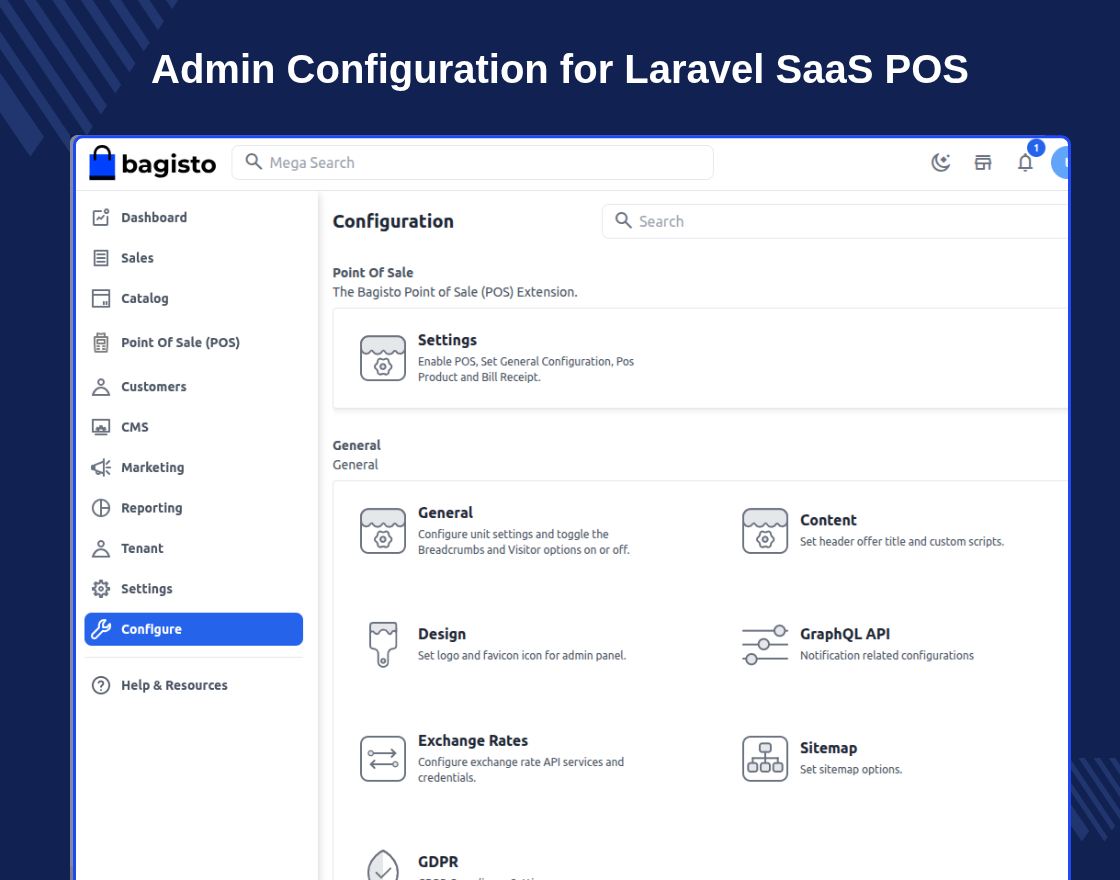This screenshot has height=880, width=1120.
Task: Toggle dark mode moon icon
Action: click(x=941, y=162)
